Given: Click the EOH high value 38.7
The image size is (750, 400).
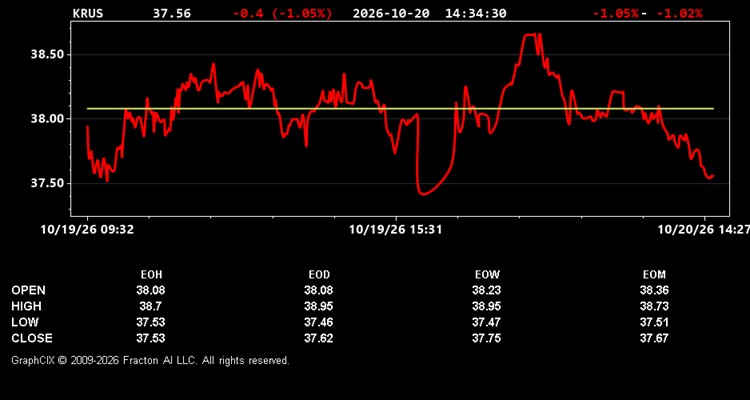Looking at the screenshot, I should point(151,306).
